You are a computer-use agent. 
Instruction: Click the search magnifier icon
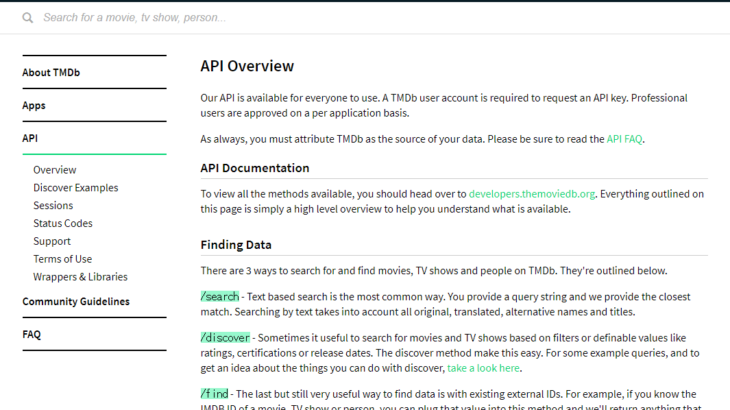tap(27, 18)
